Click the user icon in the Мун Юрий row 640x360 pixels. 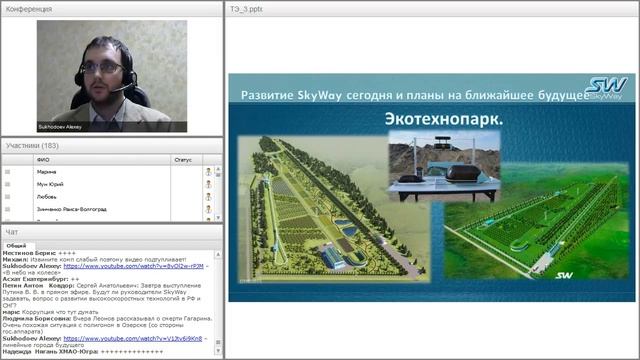click(x=208, y=184)
